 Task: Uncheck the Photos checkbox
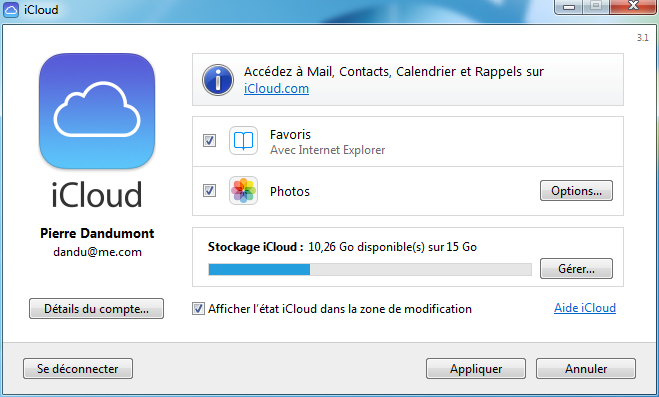coord(209,191)
